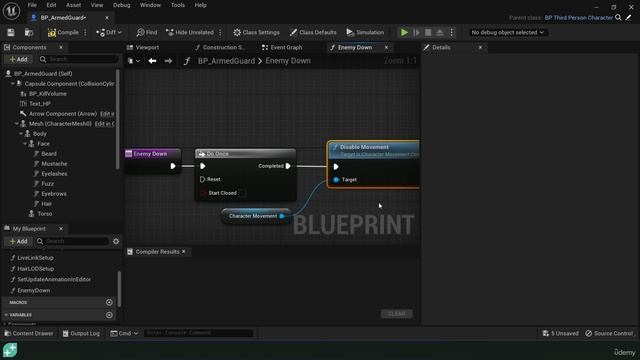Select the Text_HP component
Viewport: 640px width, 360px height.
[40, 104]
